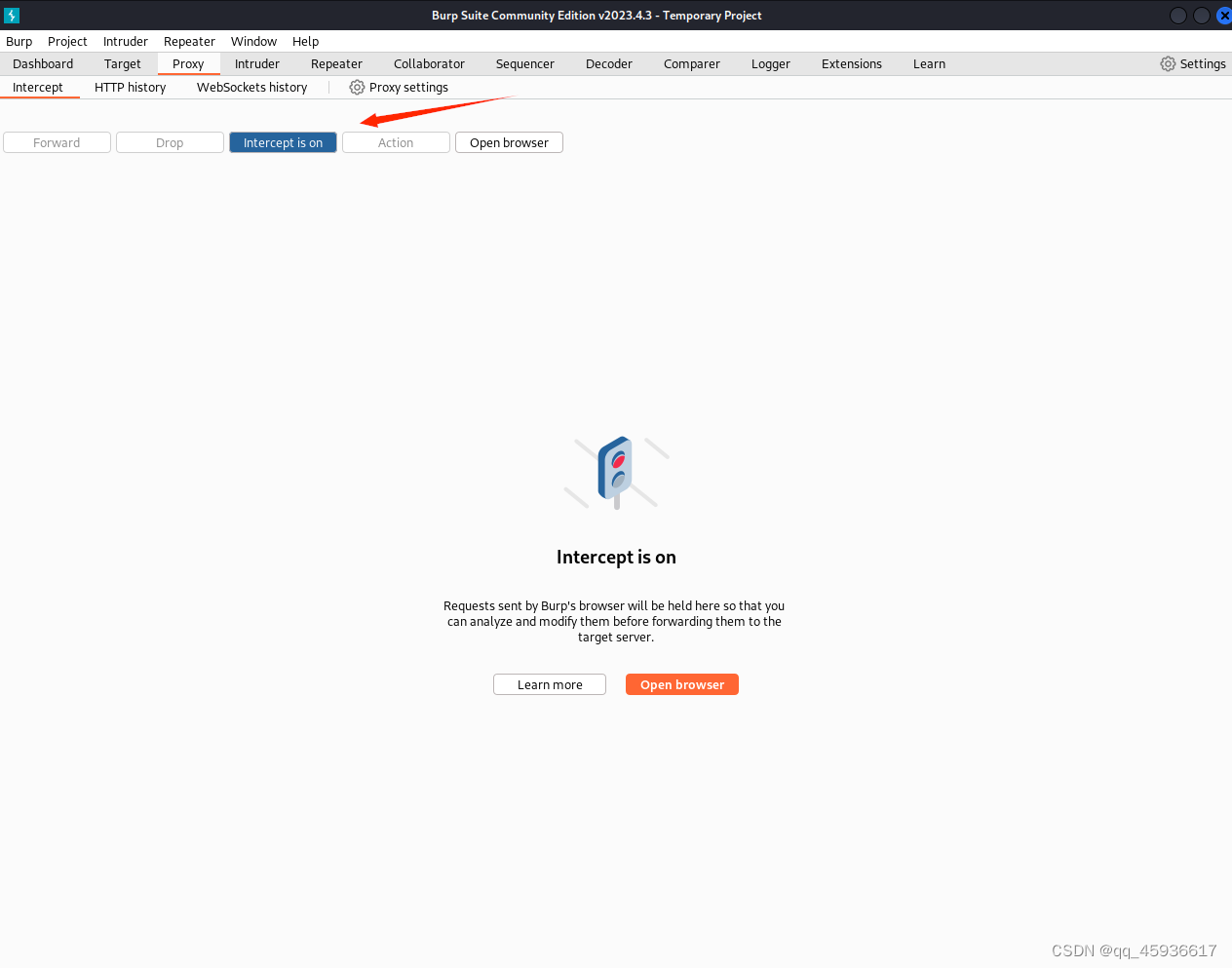This screenshot has height=968, width=1232.
Task: Click the Forward button
Action: point(57,142)
